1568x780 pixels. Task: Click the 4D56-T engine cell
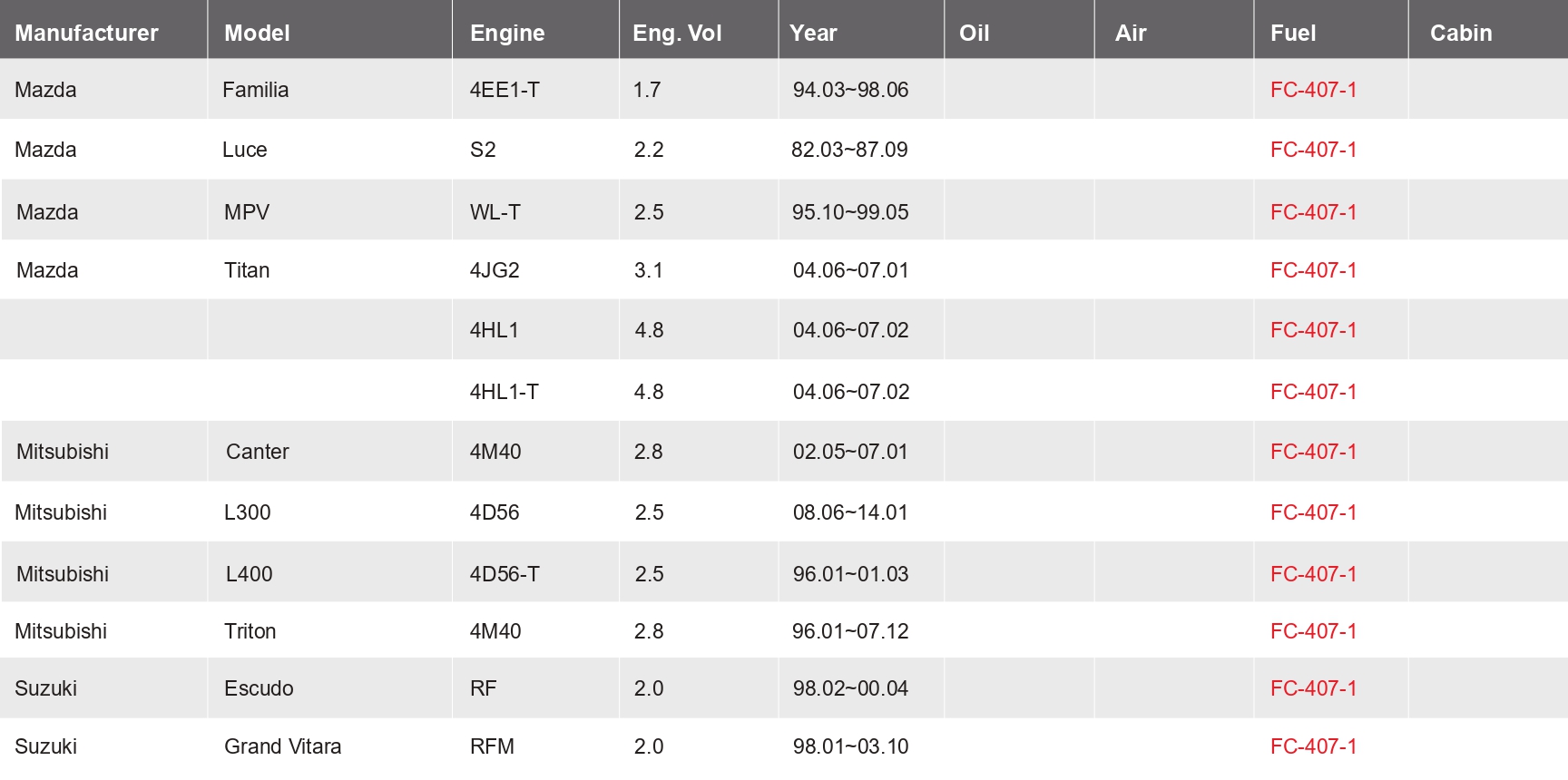click(x=505, y=574)
